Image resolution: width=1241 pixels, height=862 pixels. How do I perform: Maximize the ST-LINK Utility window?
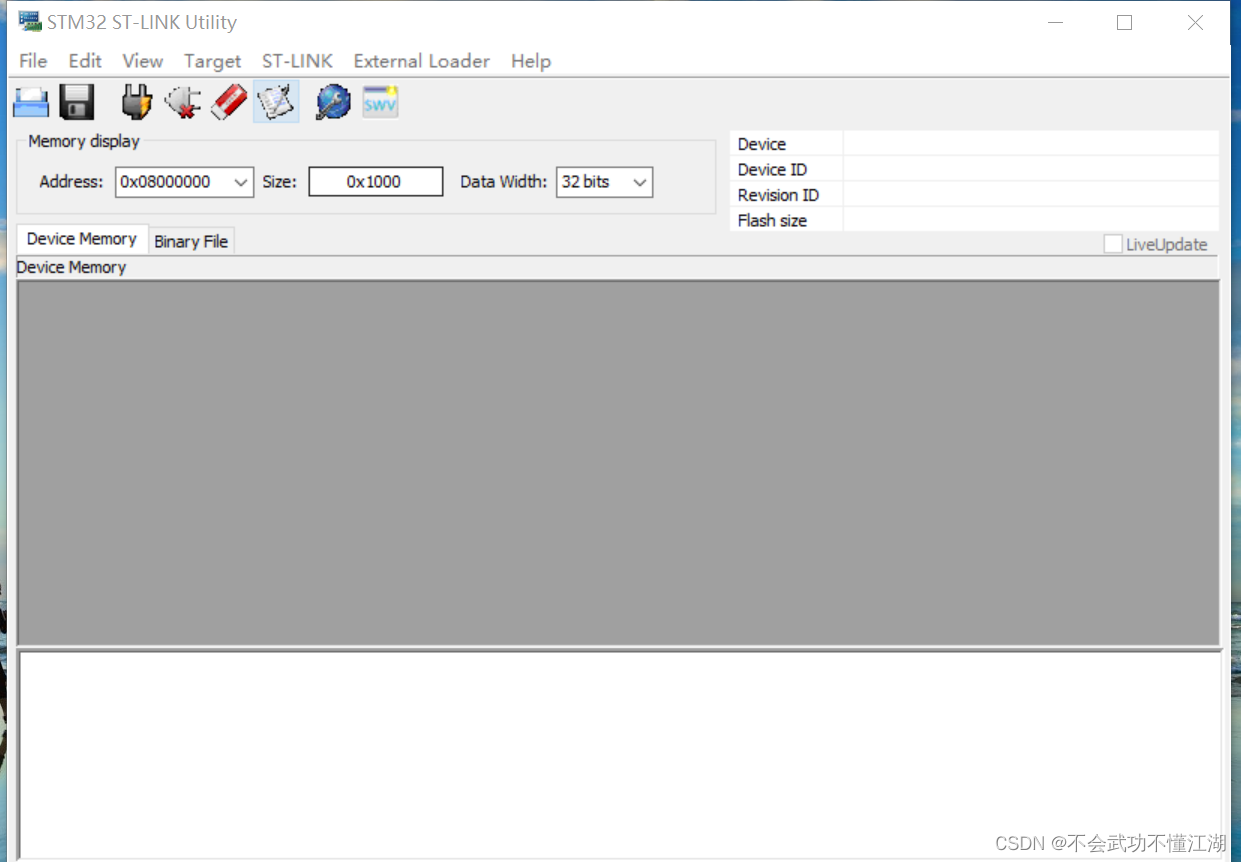coord(1124,22)
